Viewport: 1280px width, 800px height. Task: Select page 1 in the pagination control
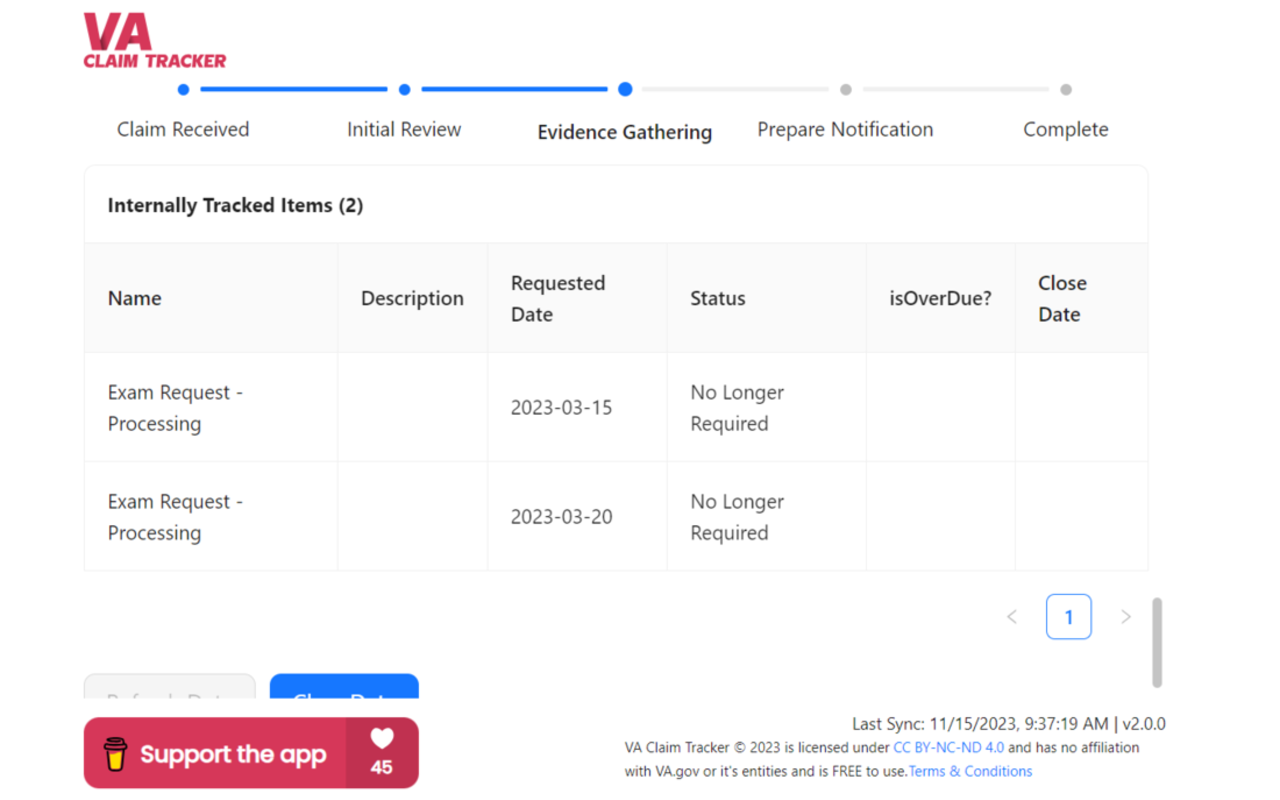1069,616
